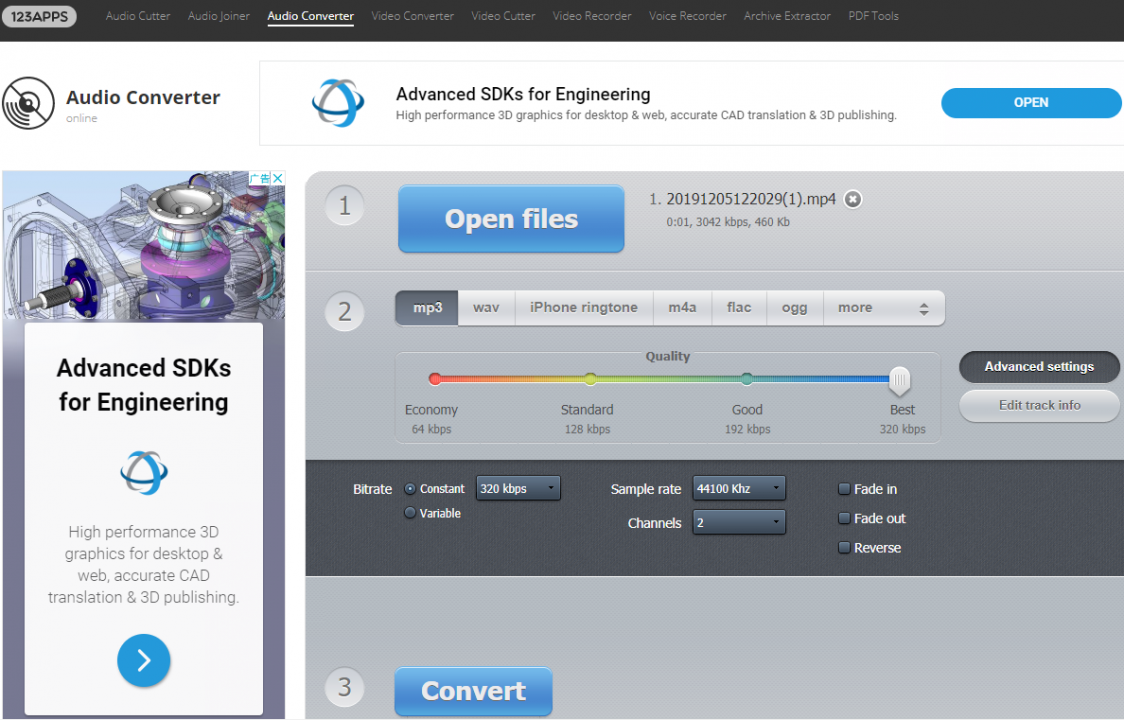
Task: Click the file info '0:01, 3042 kbps, 460 Kb'
Action: (x=728, y=222)
